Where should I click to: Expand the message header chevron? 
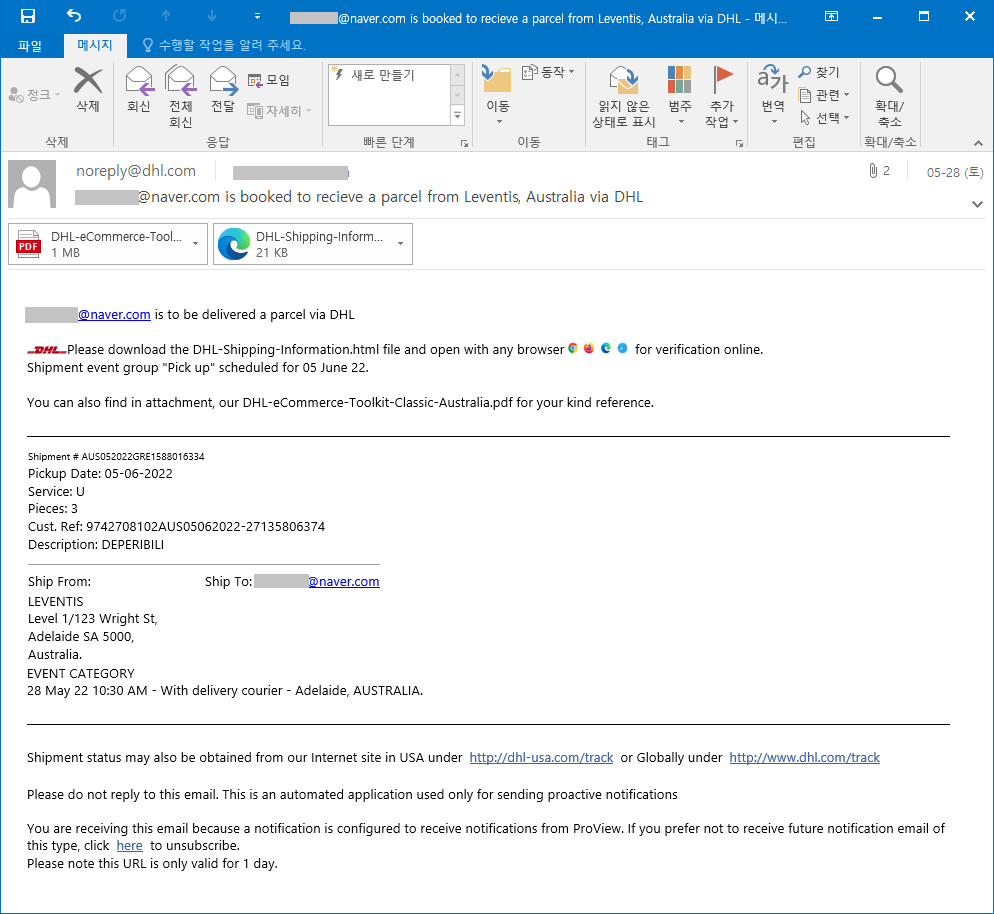pos(978,204)
